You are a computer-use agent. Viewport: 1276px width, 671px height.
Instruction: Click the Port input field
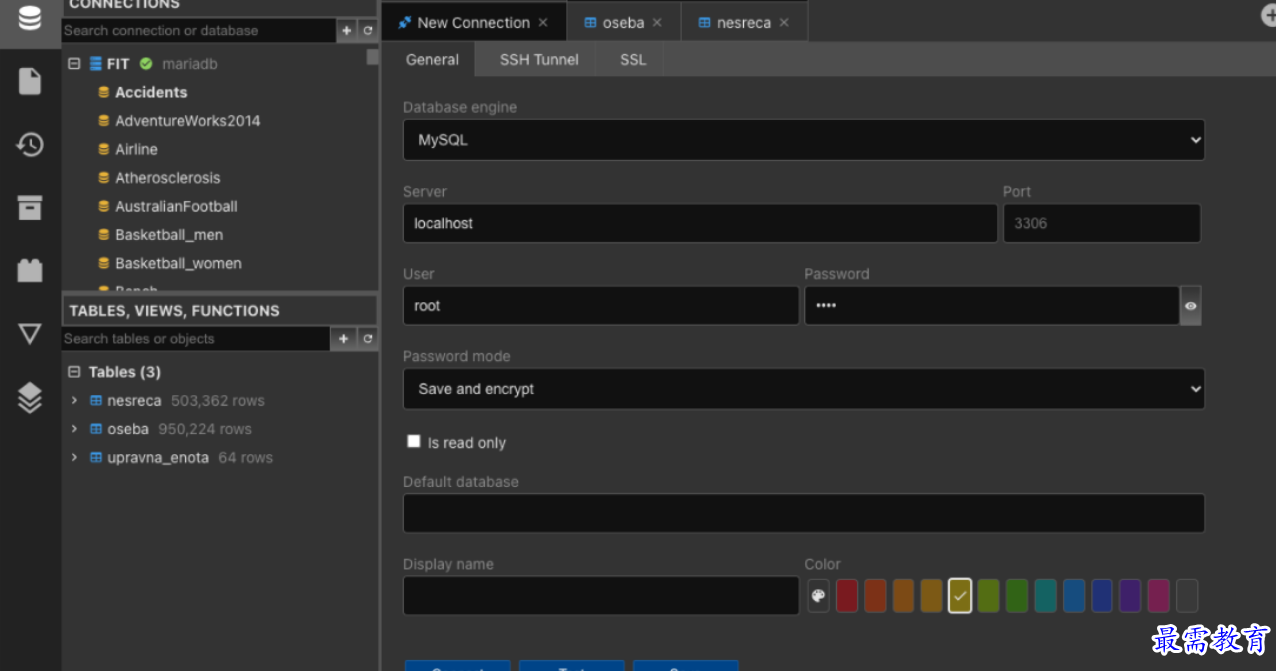[x=1102, y=223]
